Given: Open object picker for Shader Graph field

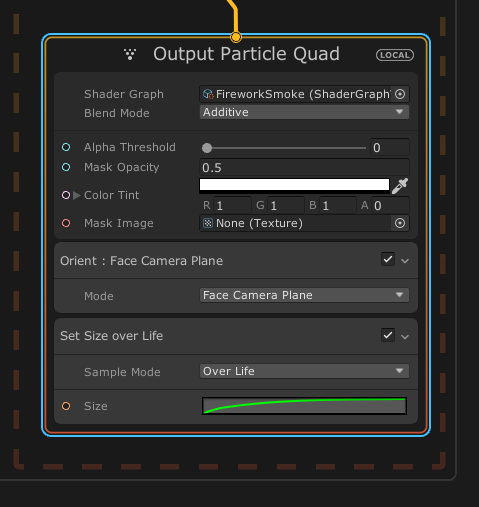Looking at the screenshot, I should pos(400,94).
